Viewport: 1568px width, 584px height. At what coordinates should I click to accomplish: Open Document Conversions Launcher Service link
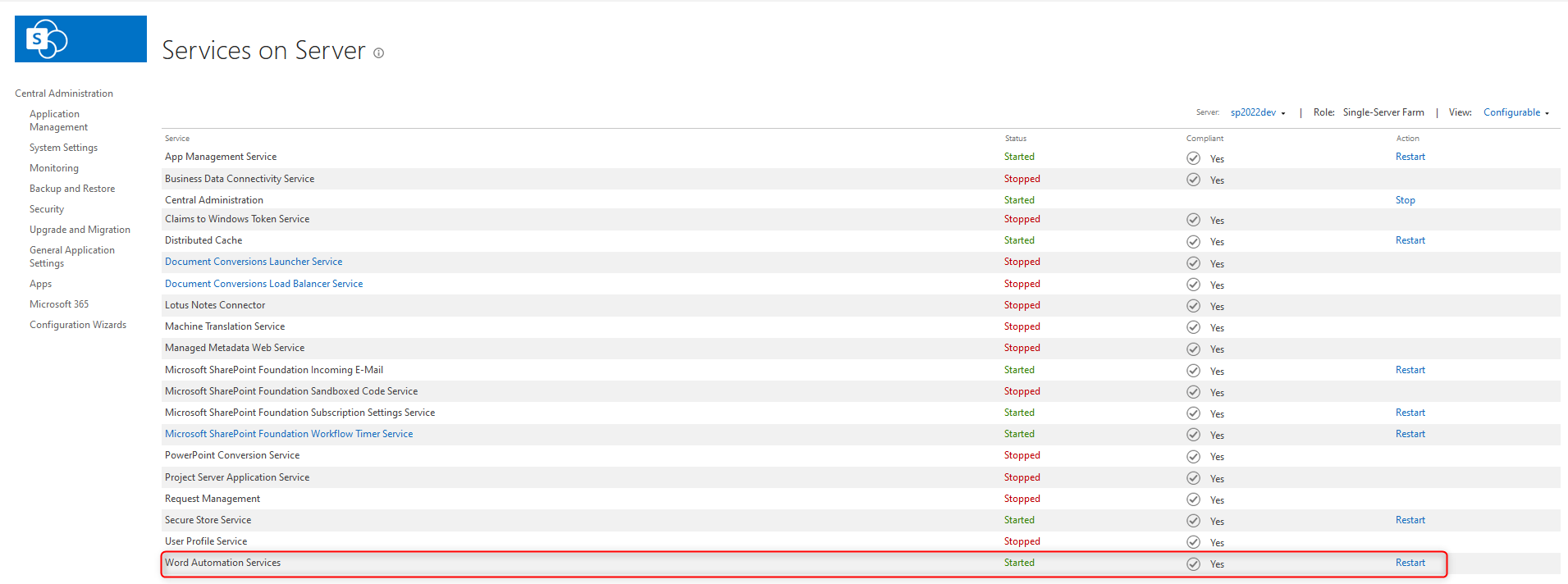(254, 262)
